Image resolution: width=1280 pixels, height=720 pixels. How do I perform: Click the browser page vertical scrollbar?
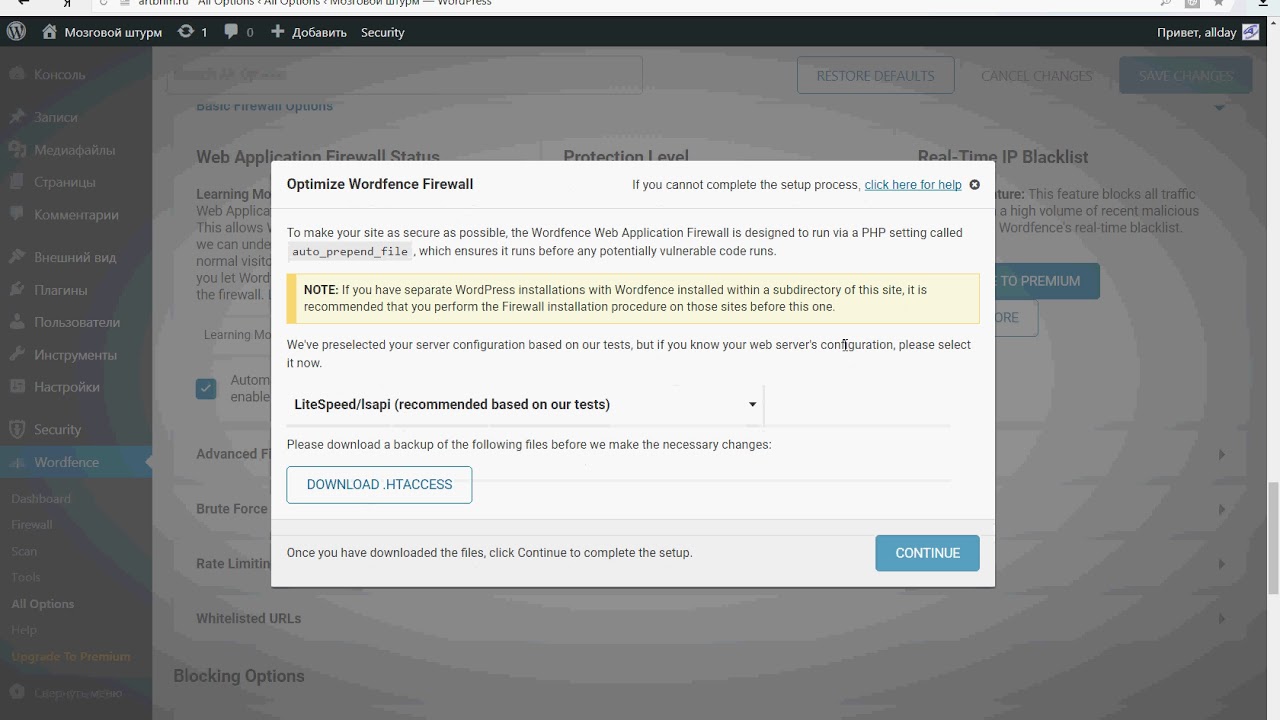1272,537
